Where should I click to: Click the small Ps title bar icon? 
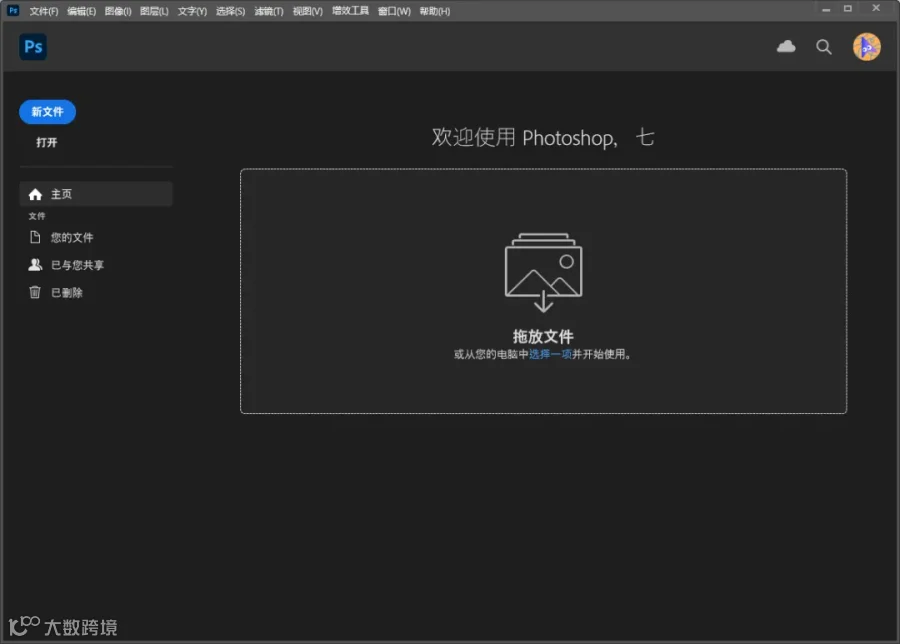[13, 10]
